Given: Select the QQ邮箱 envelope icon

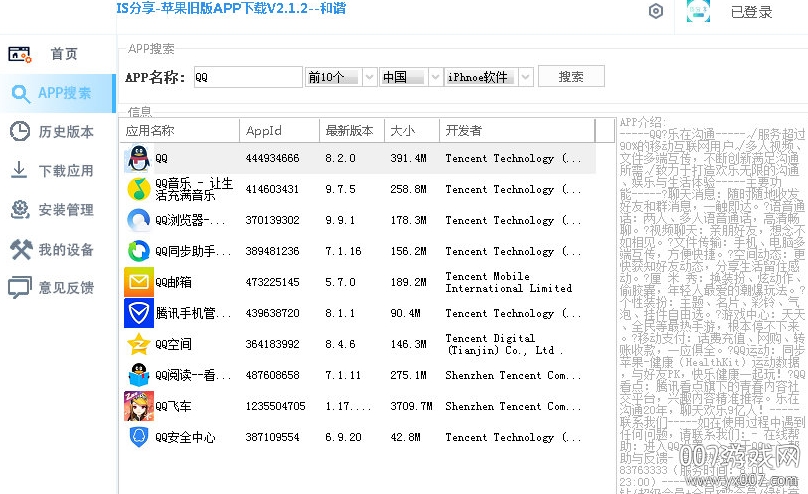Looking at the screenshot, I should pyautogui.click(x=138, y=282).
